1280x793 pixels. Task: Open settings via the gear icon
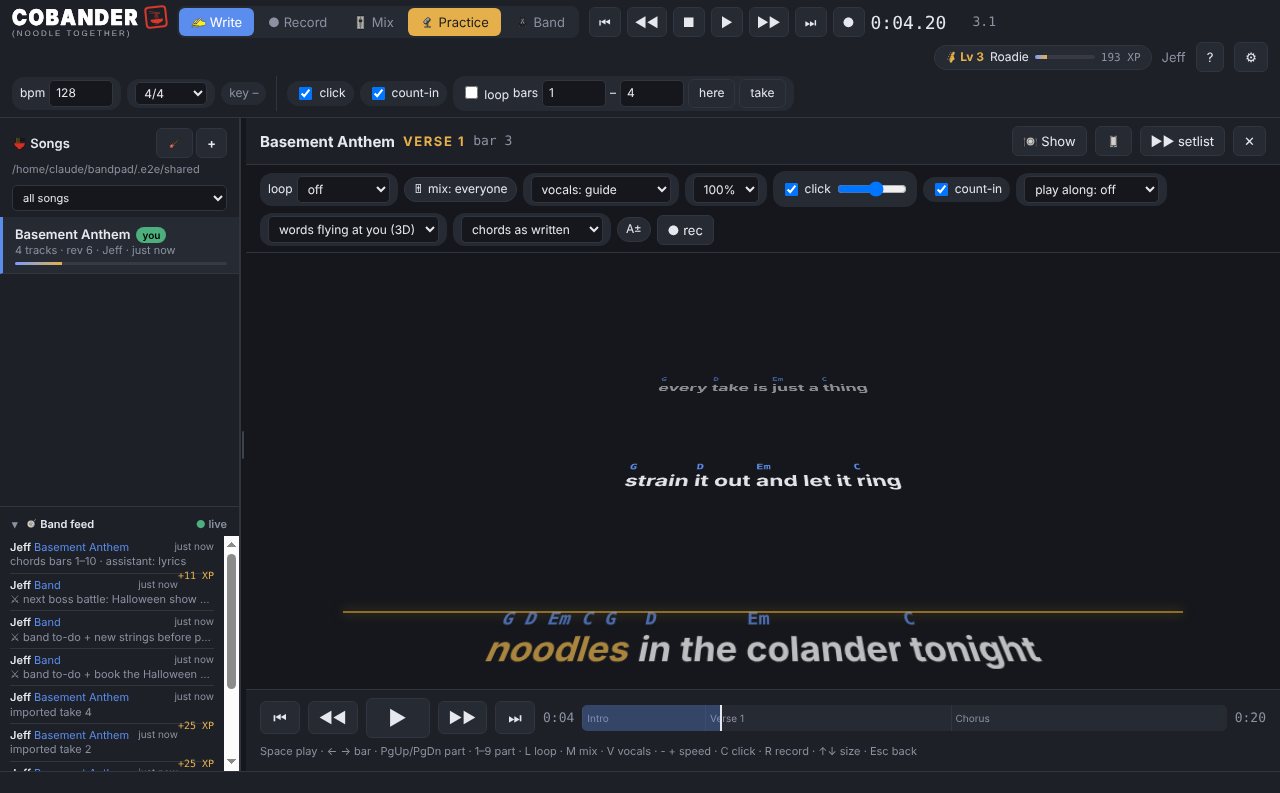coord(1250,57)
